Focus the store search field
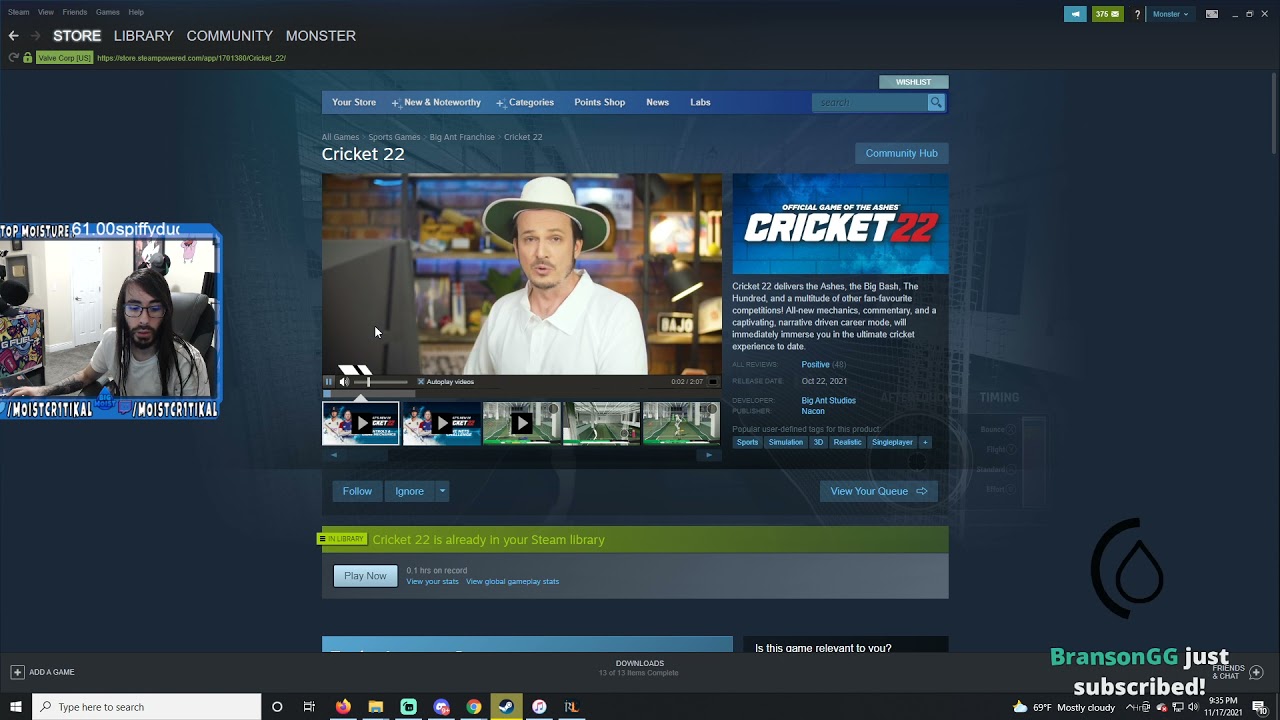1280x720 pixels. [870, 102]
